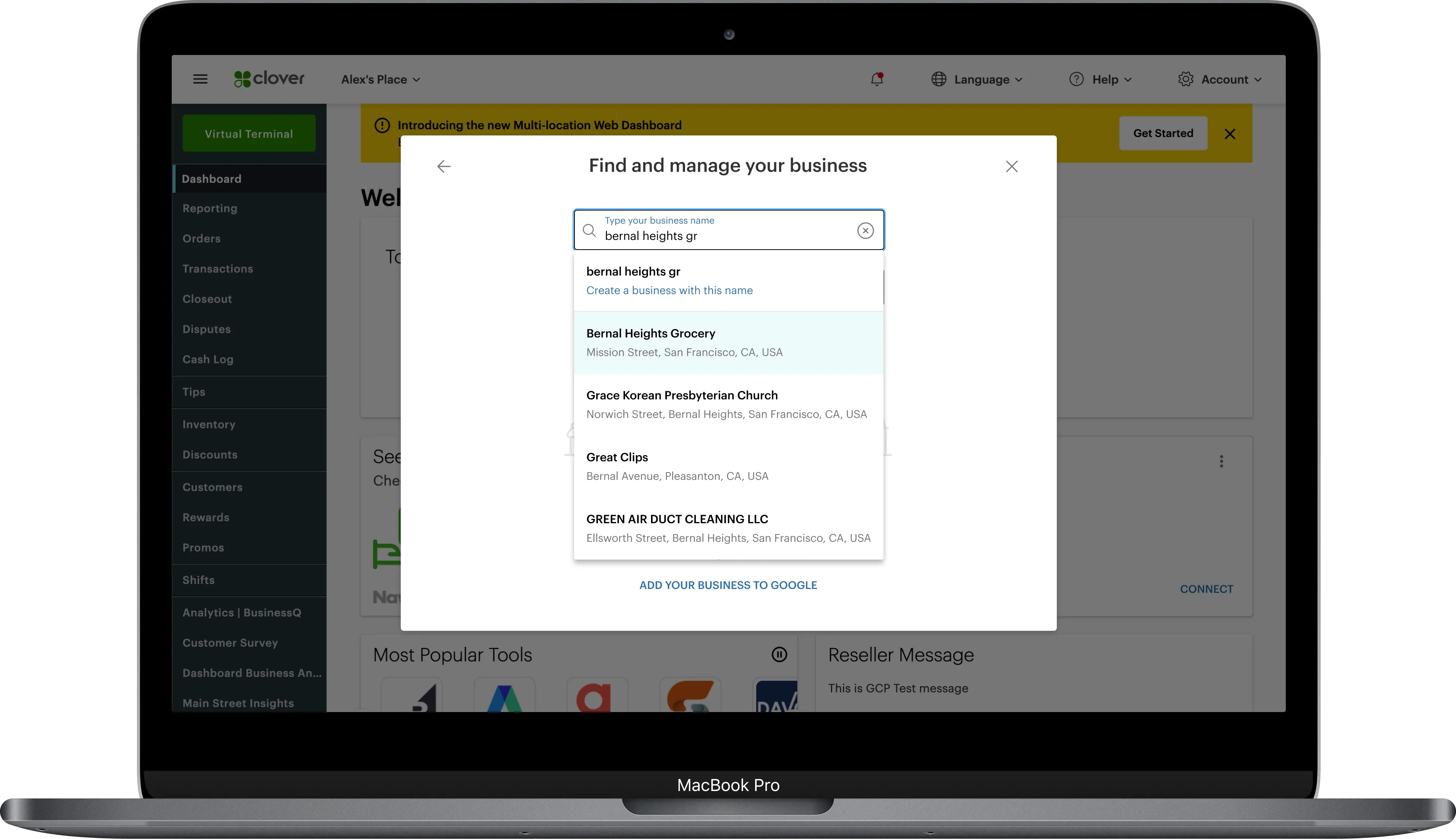Dismiss the yellow Multi-location banner

tap(1230, 134)
